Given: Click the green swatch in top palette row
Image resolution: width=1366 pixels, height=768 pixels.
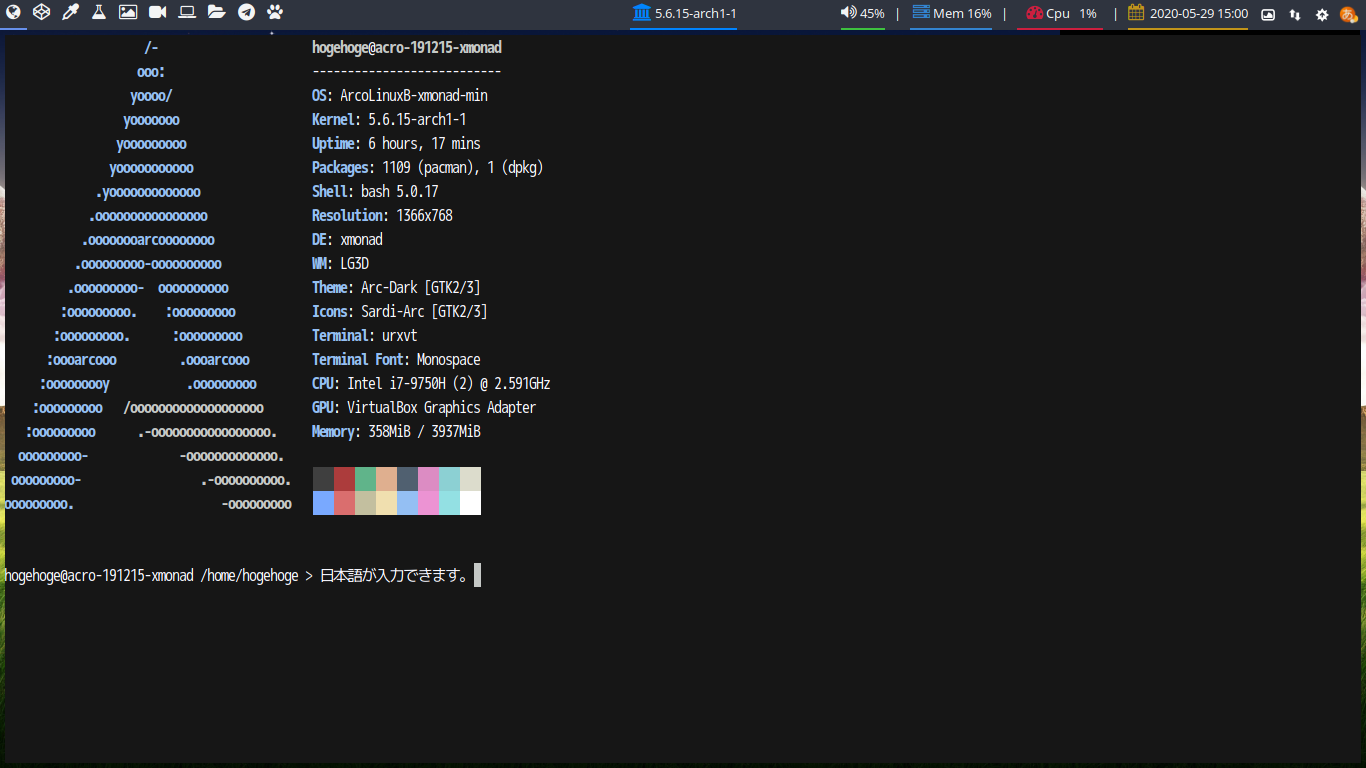Looking at the screenshot, I should coord(365,479).
